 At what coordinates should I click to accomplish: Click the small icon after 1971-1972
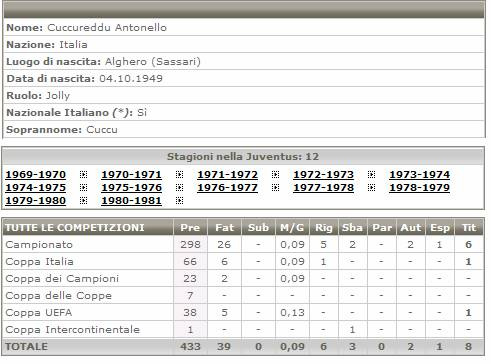(x=276, y=175)
